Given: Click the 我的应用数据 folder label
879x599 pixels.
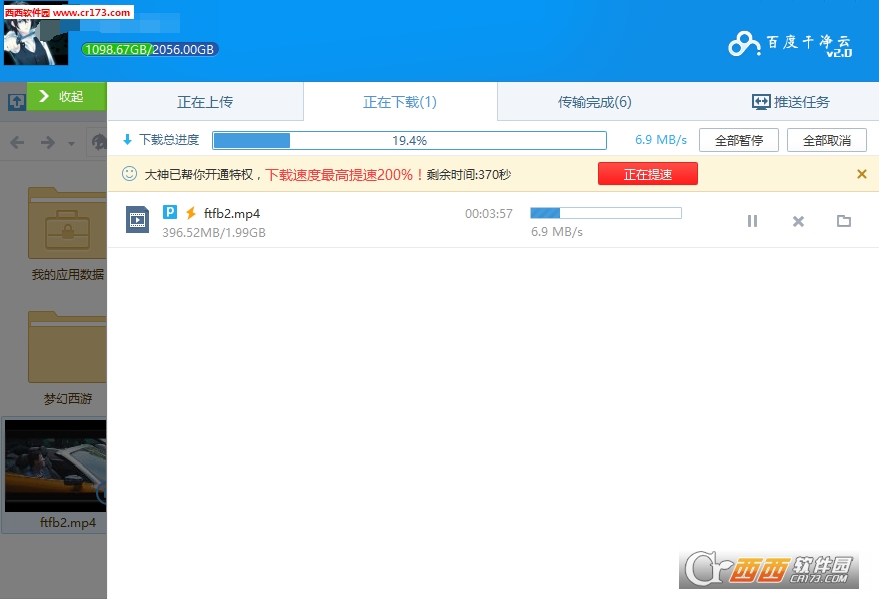Looking at the screenshot, I should pyautogui.click(x=68, y=275).
